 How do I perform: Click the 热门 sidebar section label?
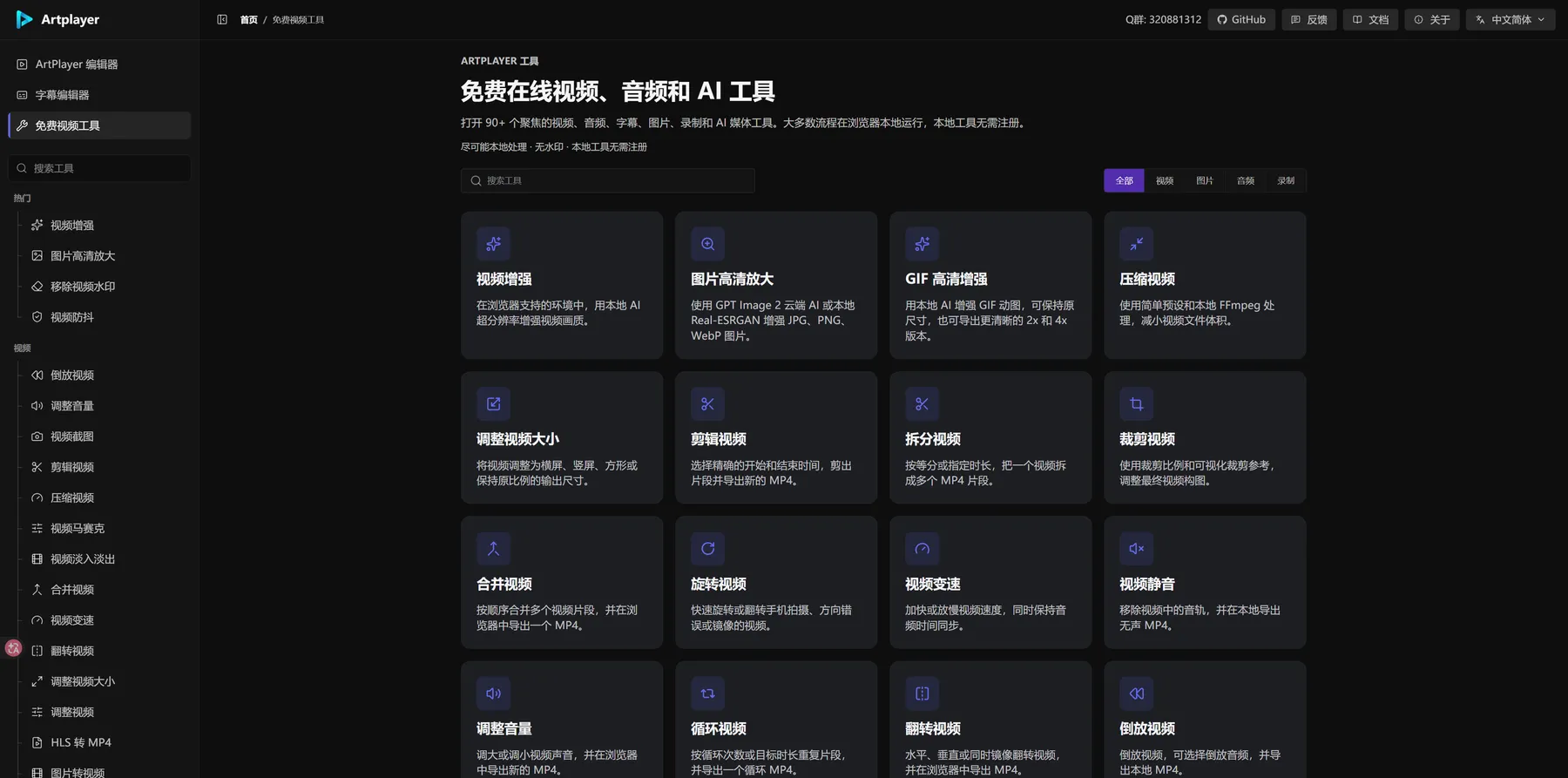coord(23,199)
